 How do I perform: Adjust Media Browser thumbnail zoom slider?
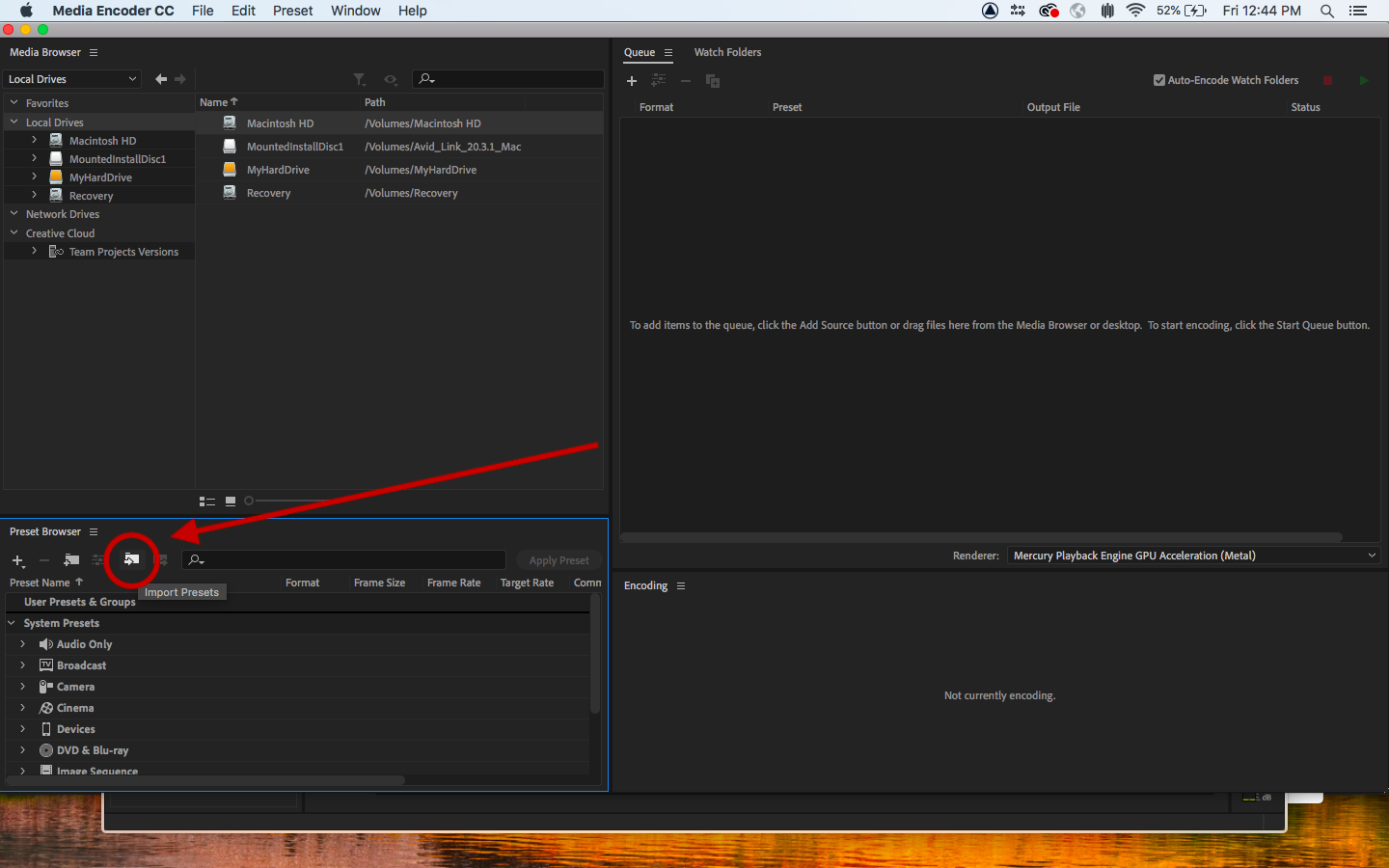pos(249,501)
